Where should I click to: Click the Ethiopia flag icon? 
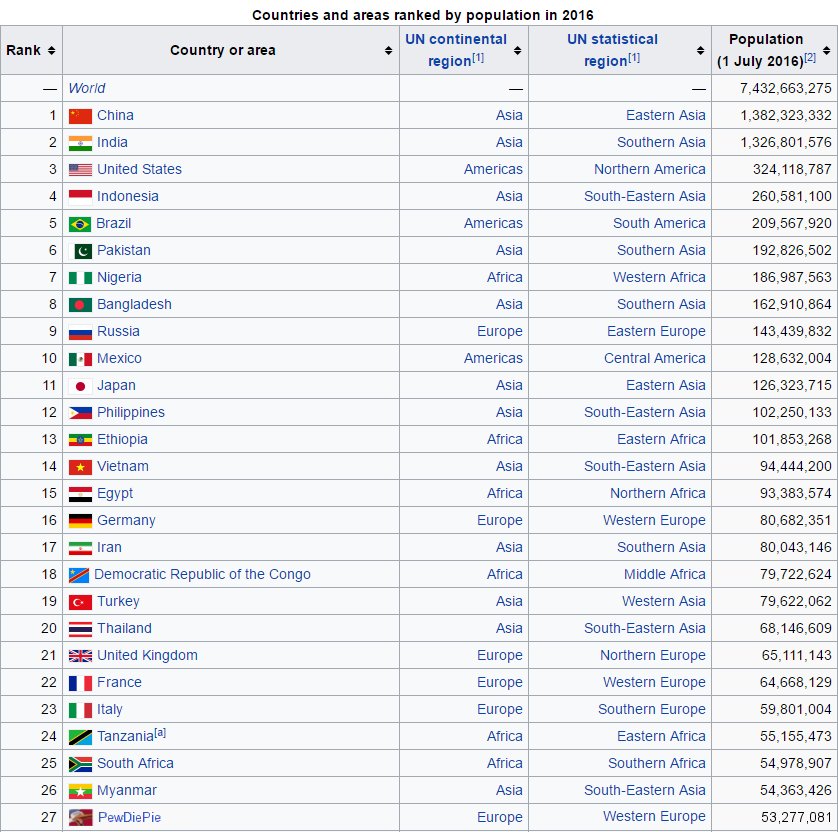point(80,440)
